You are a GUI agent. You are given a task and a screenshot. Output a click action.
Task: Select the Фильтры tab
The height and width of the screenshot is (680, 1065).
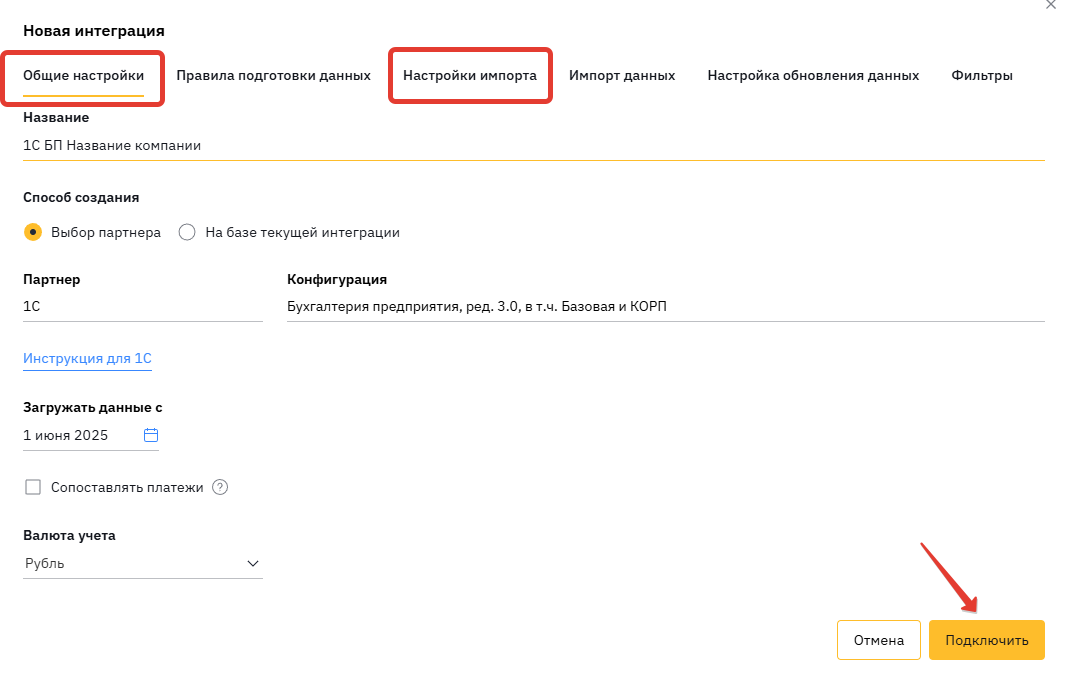click(982, 75)
